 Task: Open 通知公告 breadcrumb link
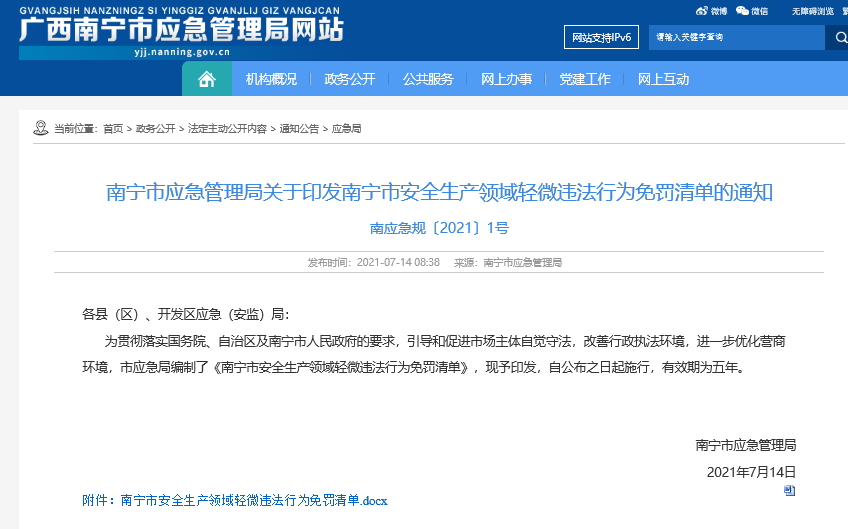[299, 129]
